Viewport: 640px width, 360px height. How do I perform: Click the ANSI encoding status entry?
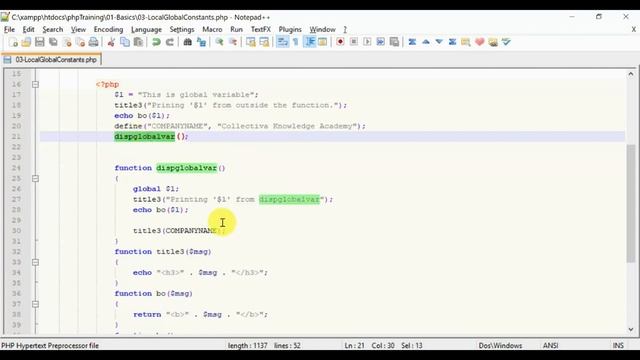(x=550, y=346)
